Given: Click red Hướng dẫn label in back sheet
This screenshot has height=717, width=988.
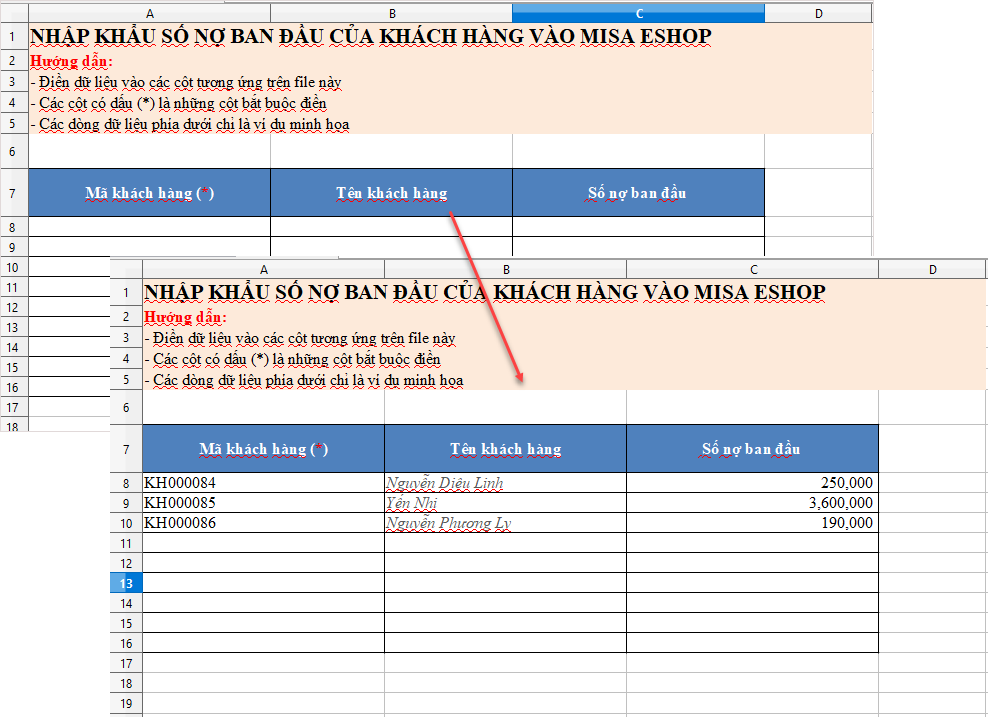Looking at the screenshot, I should pyautogui.click(x=71, y=61).
